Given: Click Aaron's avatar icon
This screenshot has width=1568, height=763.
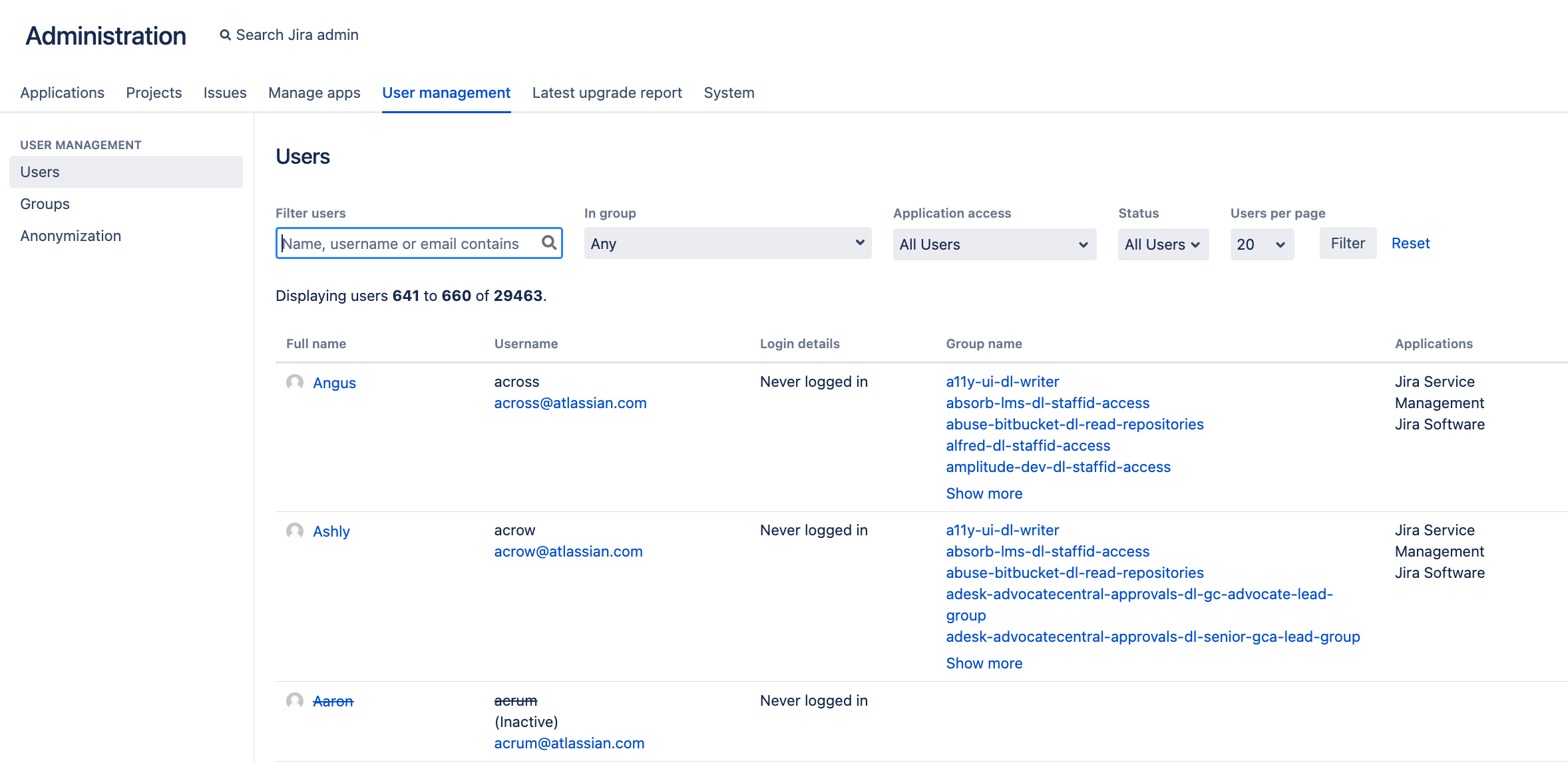Looking at the screenshot, I should click(295, 700).
